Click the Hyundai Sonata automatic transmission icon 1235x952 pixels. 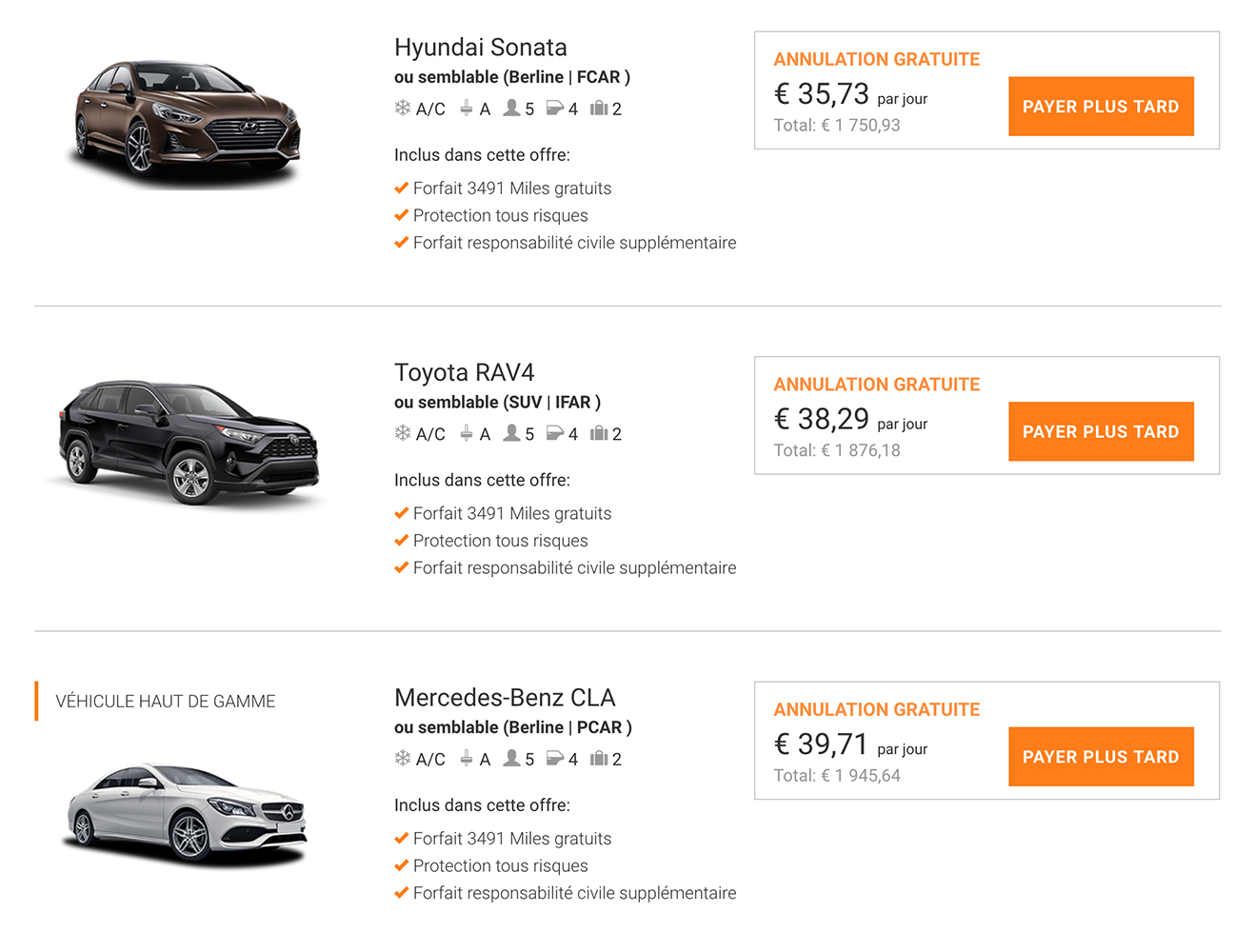point(467,109)
